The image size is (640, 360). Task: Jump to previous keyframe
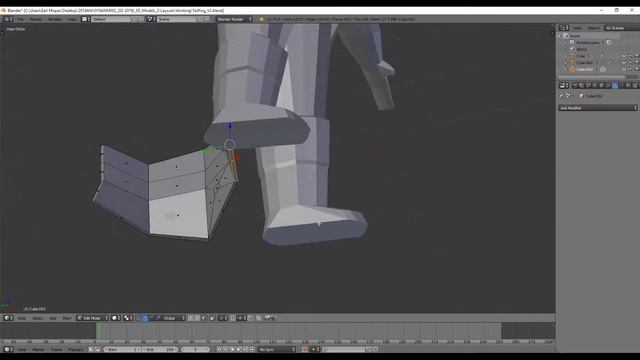point(226,349)
